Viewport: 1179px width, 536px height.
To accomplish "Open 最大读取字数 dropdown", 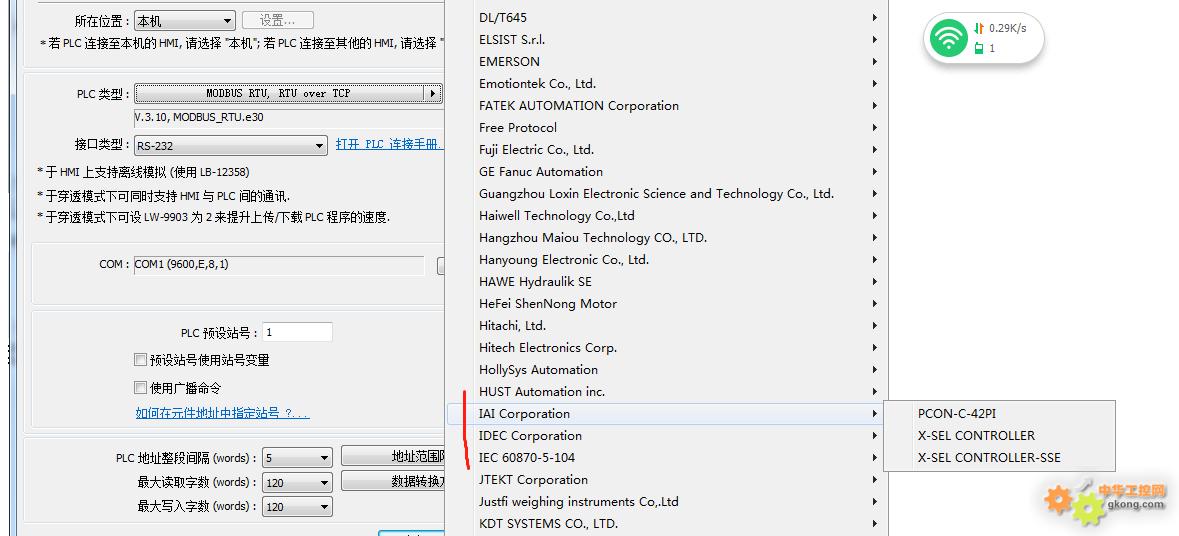I will coord(297,483).
